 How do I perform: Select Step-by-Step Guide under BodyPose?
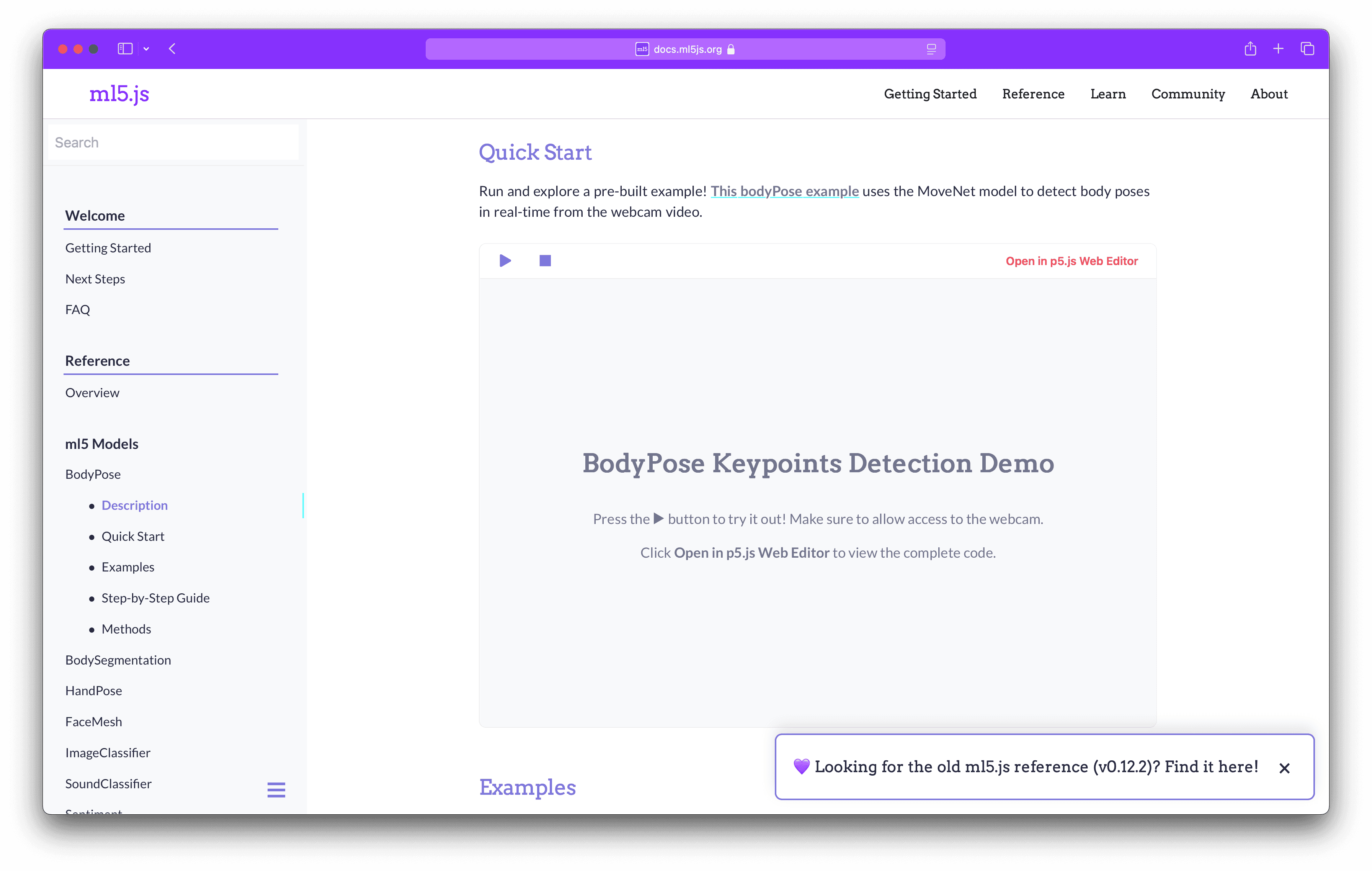tap(155, 598)
